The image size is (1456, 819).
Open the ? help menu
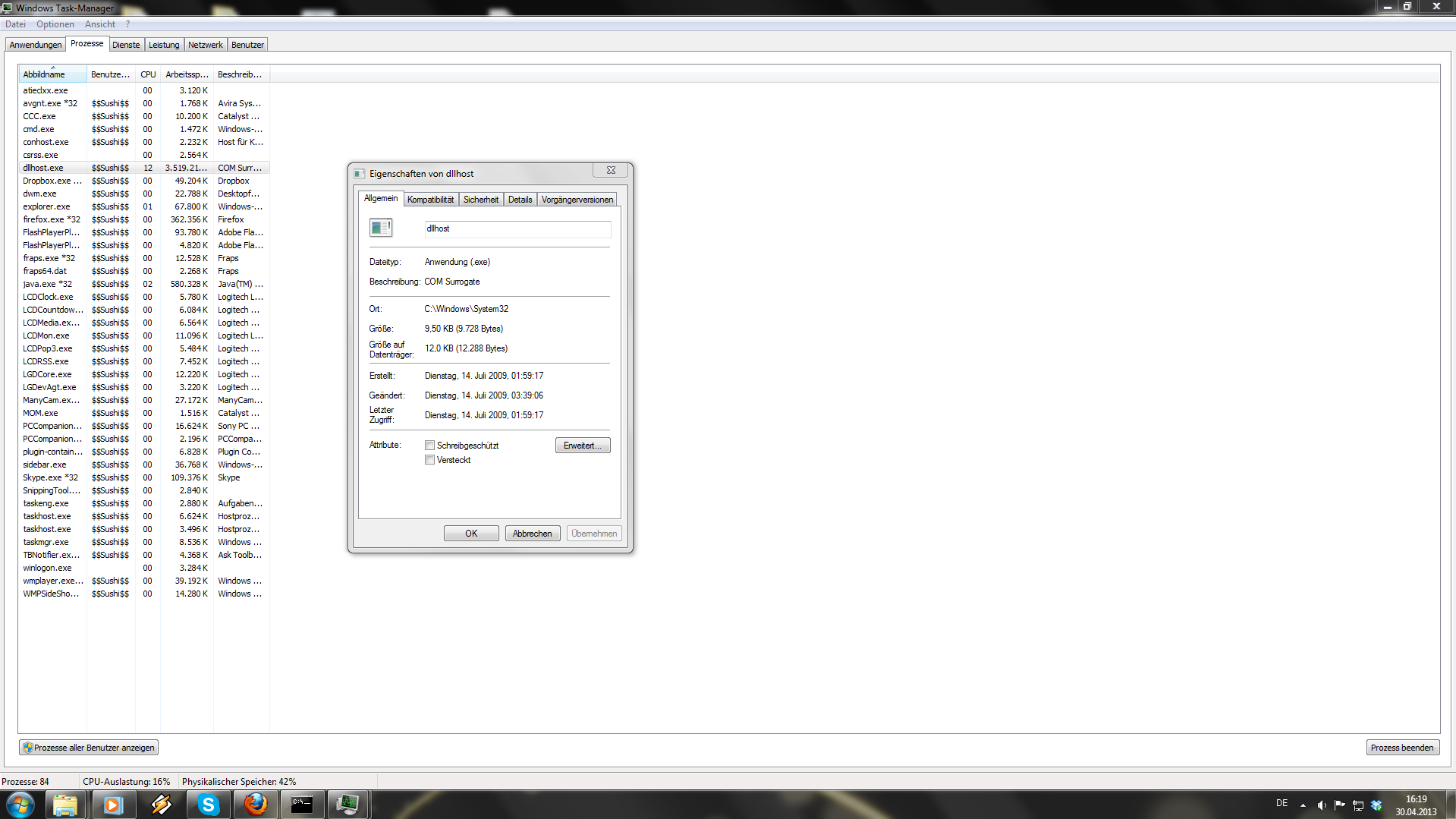(127, 24)
